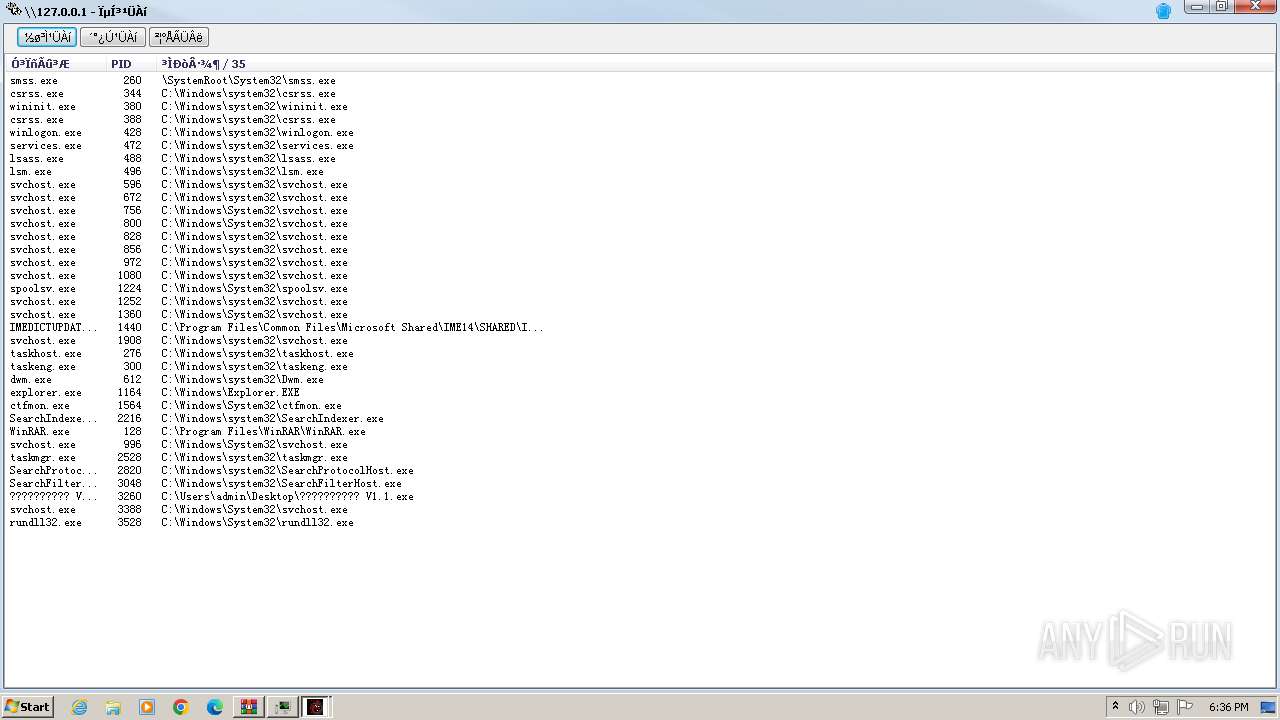The image size is (1280, 720).
Task: Select svchost.exe row with PID 828
Action: click(640, 236)
